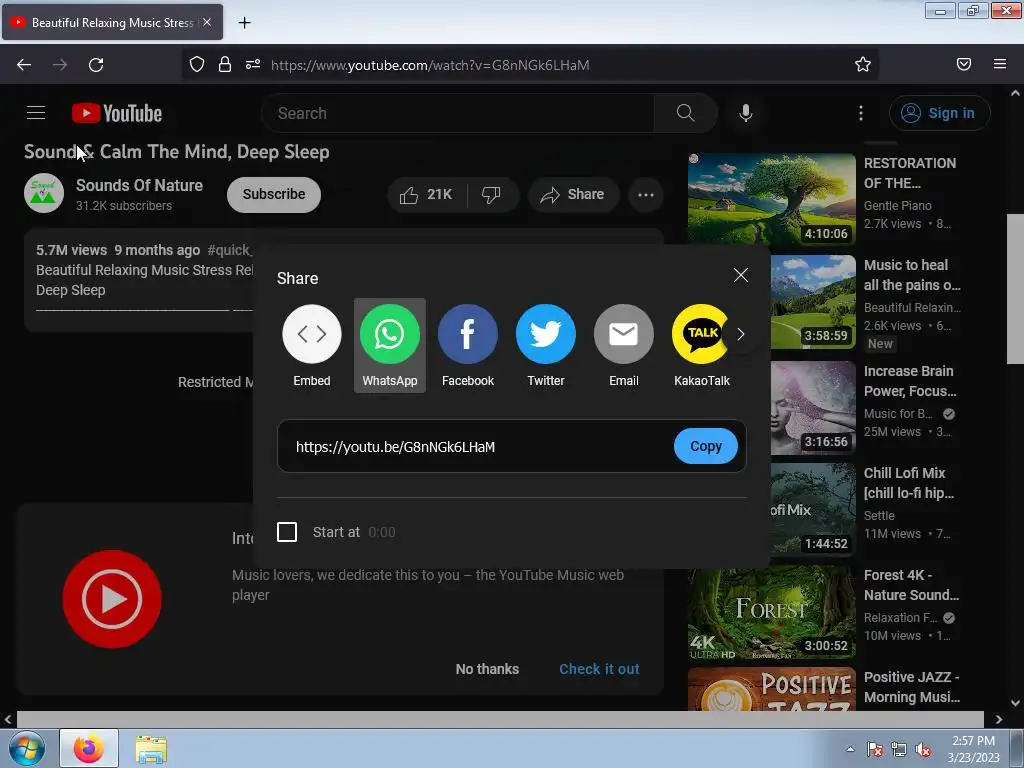Subscribe to Sounds Of Nature
Image resolution: width=1024 pixels, height=768 pixels.
pos(274,194)
